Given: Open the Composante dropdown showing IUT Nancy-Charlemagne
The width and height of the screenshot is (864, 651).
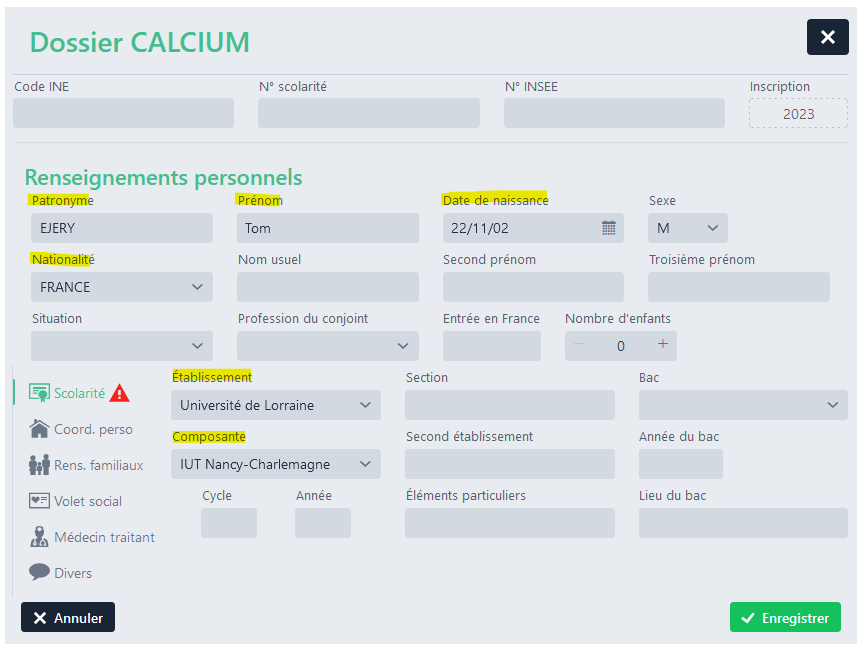Looking at the screenshot, I should pyautogui.click(x=276, y=464).
